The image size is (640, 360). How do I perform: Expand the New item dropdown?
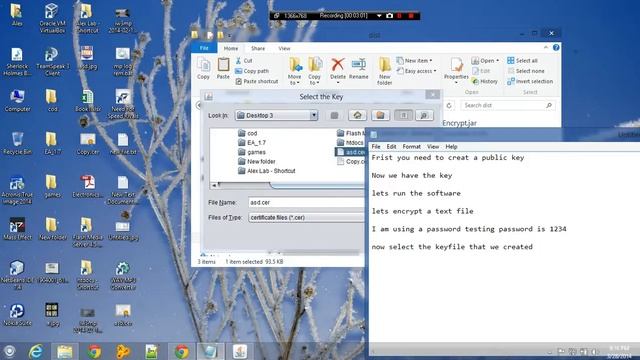click(414, 60)
